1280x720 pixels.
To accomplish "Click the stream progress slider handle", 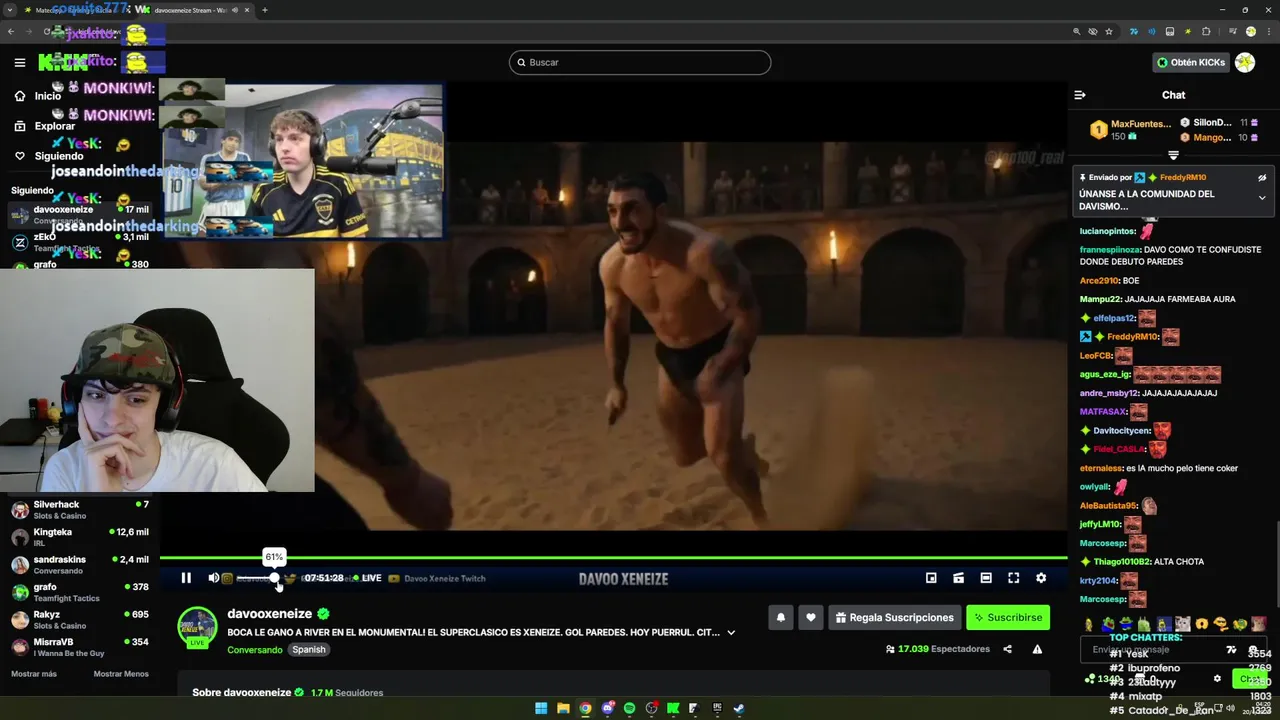I will [x=275, y=578].
